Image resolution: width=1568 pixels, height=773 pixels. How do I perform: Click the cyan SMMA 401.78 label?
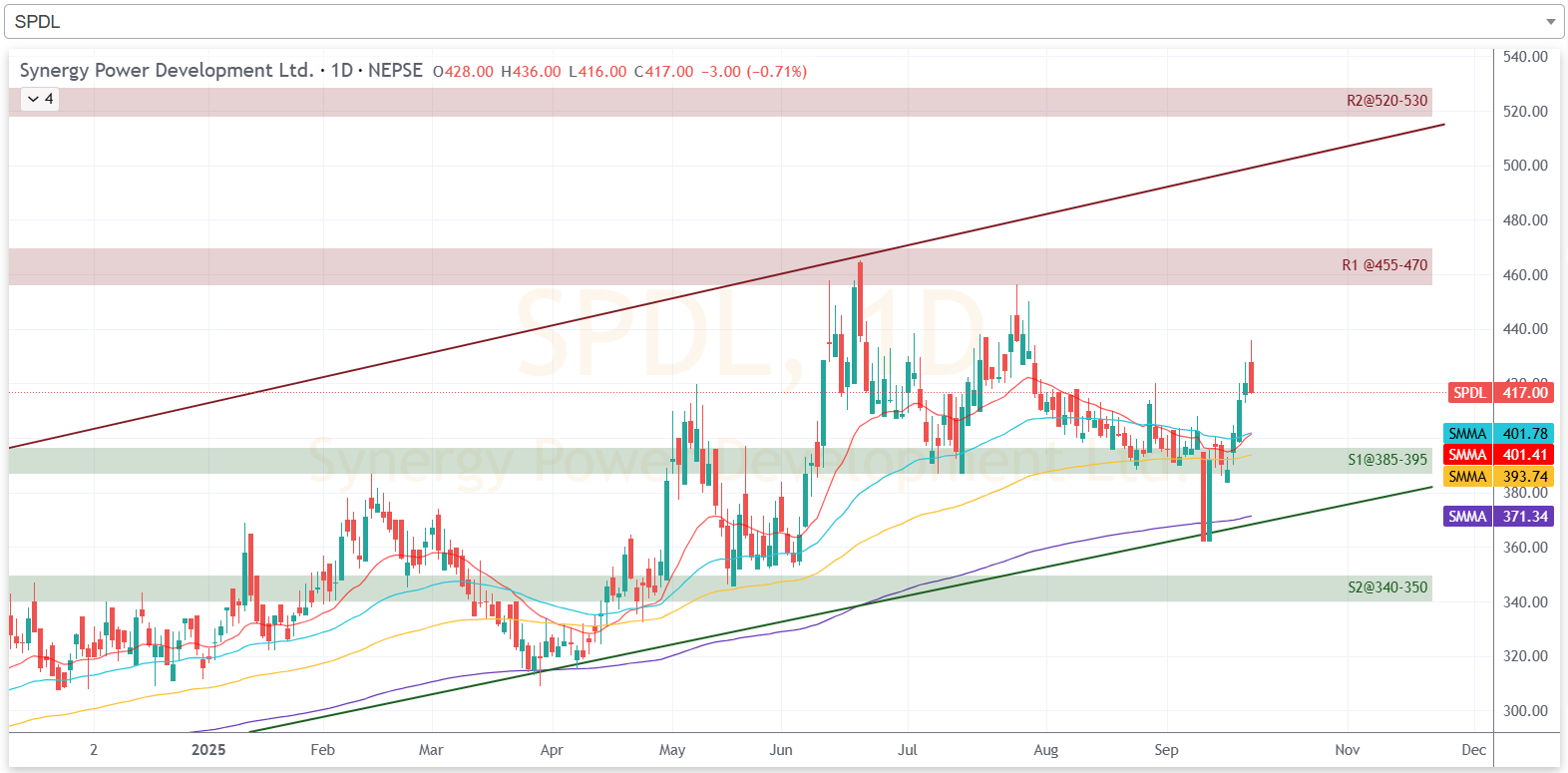(x=1497, y=434)
